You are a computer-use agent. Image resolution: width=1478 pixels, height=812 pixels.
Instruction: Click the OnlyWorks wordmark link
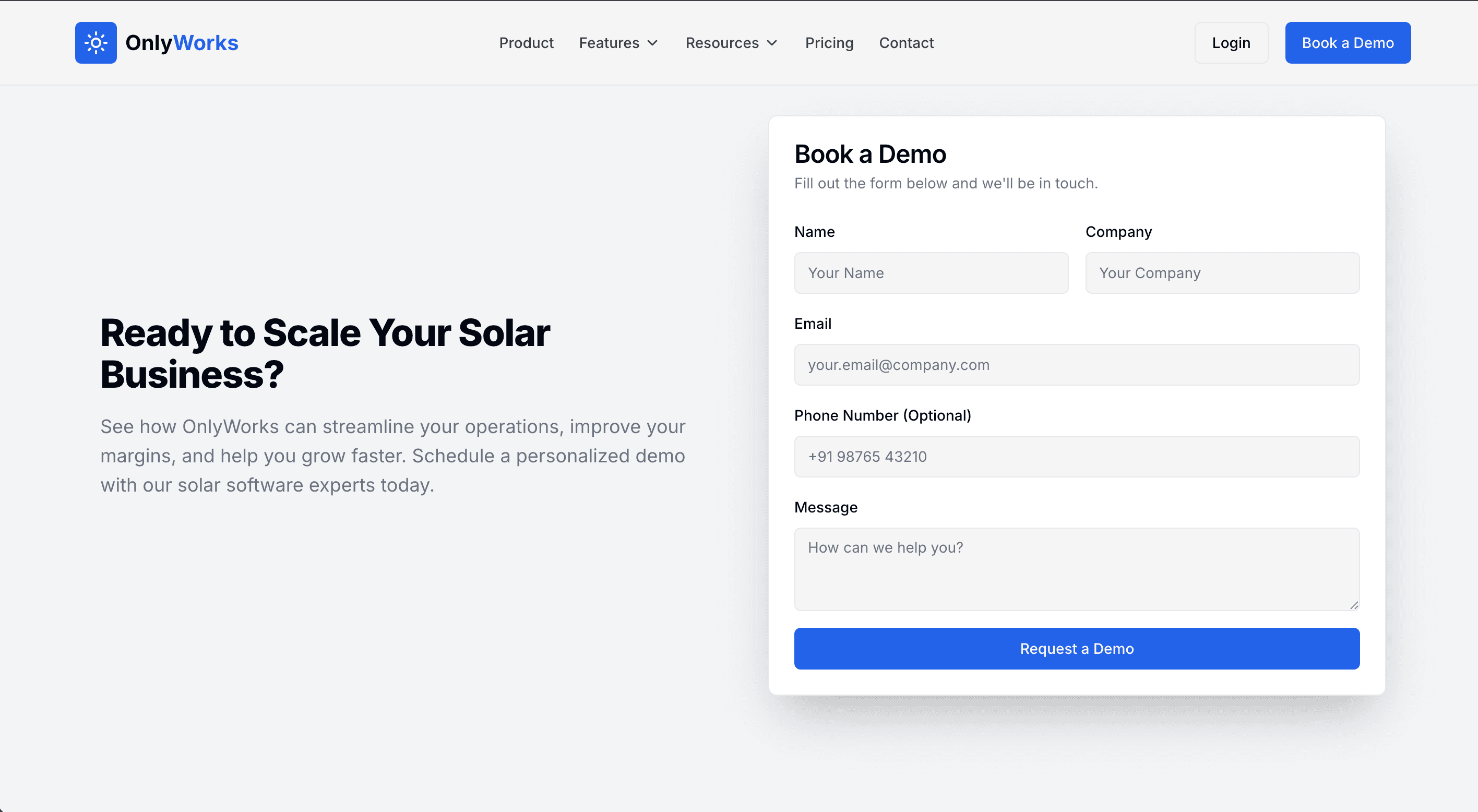point(182,42)
